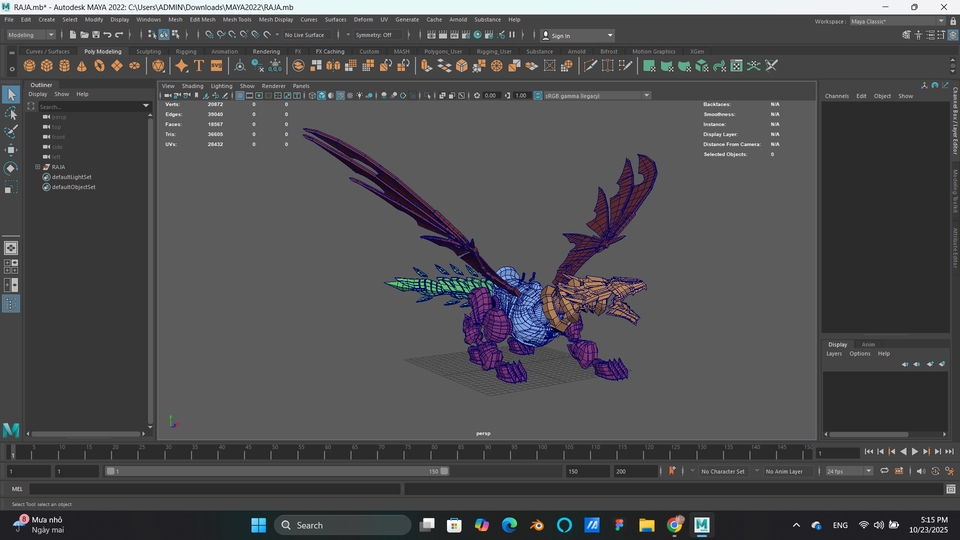Image resolution: width=960 pixels, height=540 pixels.
Task: Undo the last action via toolbar arrow
Action: click(x=107, y=35)
